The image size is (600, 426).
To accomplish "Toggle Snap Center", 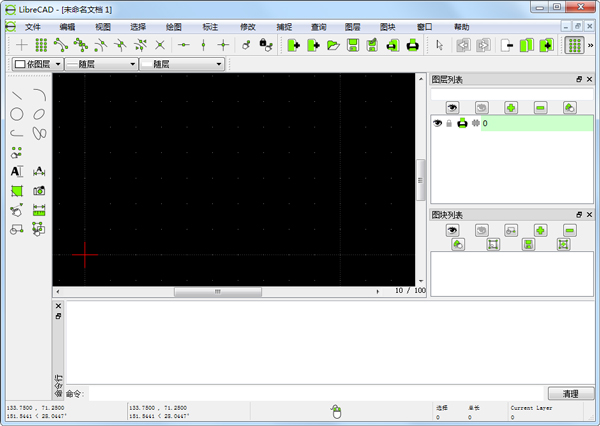I will click(x=101, y=45).
